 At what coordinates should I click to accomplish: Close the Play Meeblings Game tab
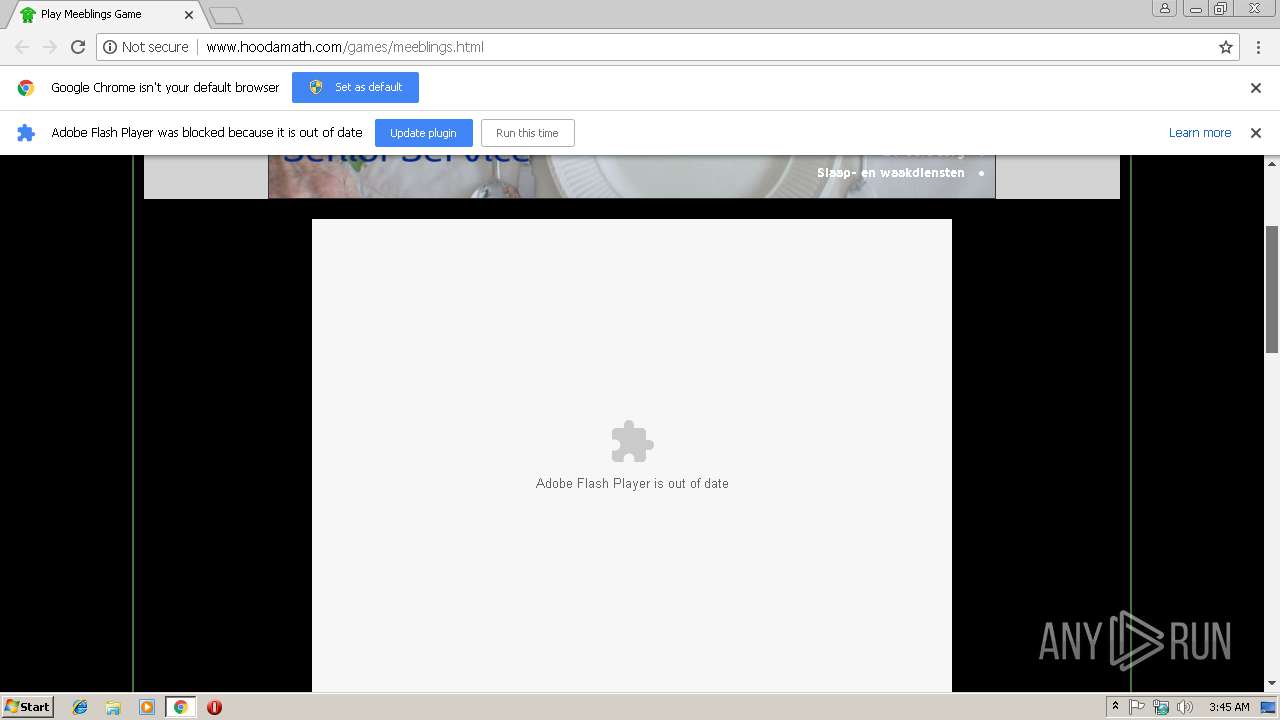click(x=189, y=15)
